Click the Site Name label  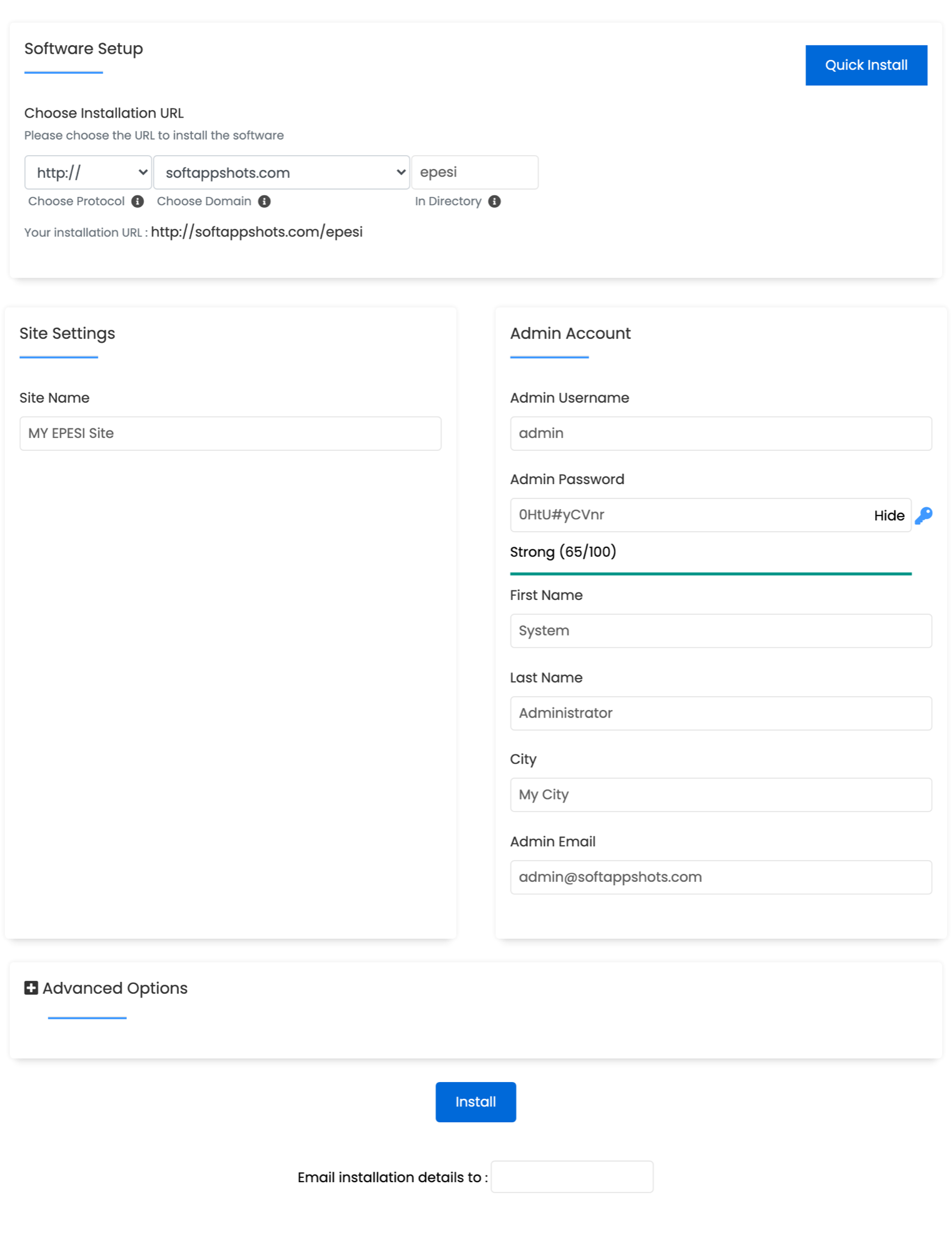[x=54, y=398]
